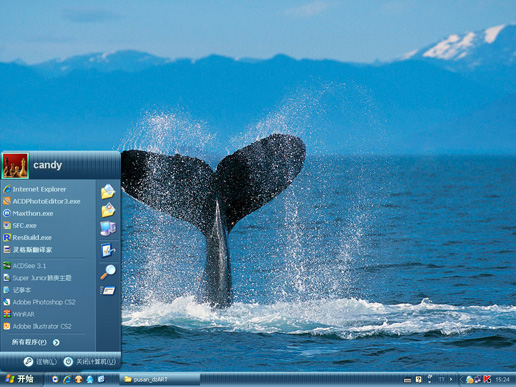Launch Adobe Photoshop CS2 from Start menu

click(39, 302)
